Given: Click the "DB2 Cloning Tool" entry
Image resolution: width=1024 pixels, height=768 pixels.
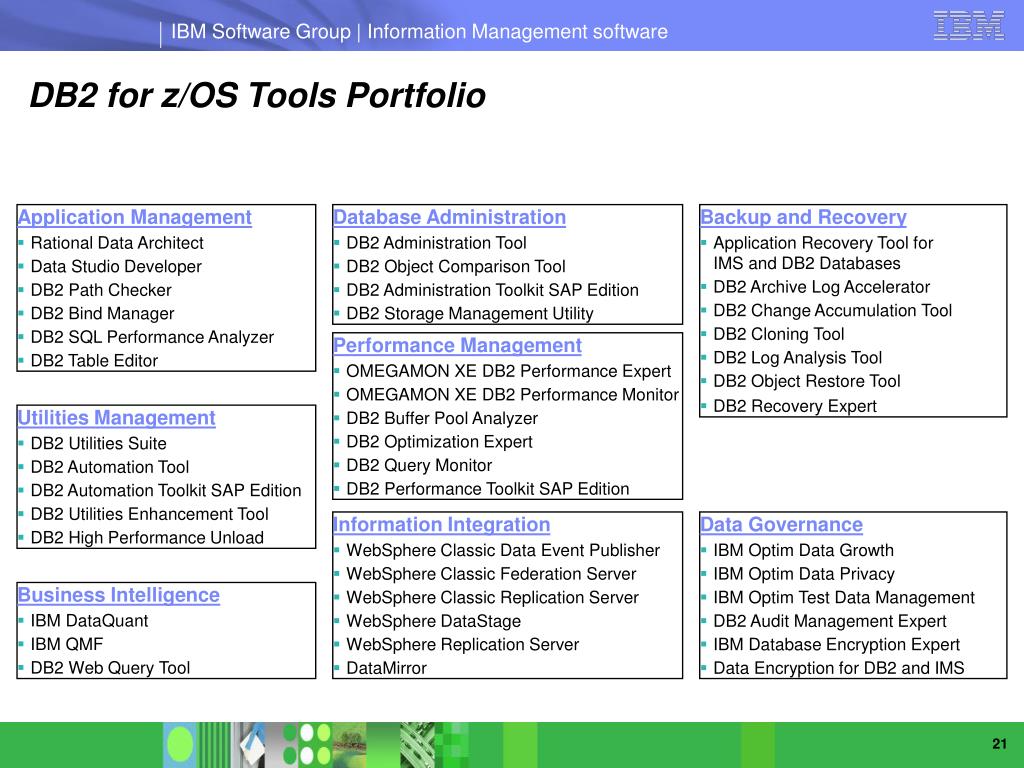Looking at the screenshot, I should (x=778, y=334).
